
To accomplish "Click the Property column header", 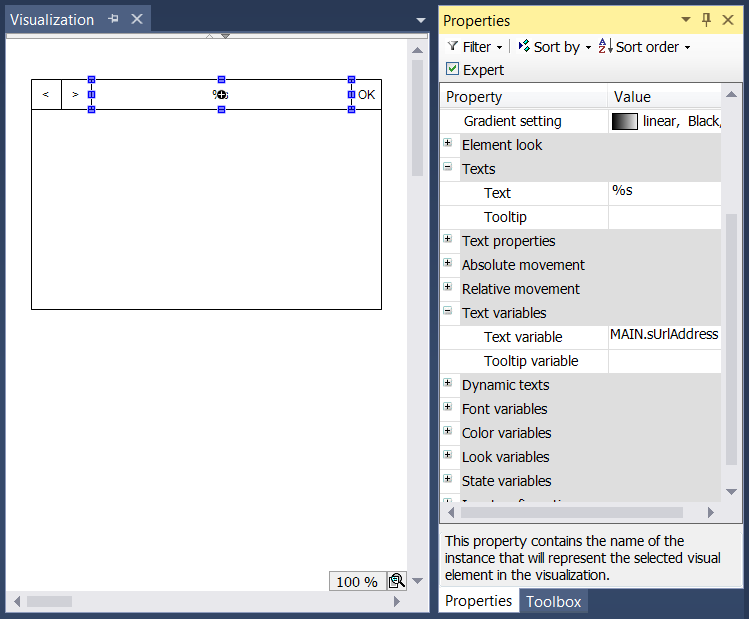I will pyautogui.click(x=524, y=97).
